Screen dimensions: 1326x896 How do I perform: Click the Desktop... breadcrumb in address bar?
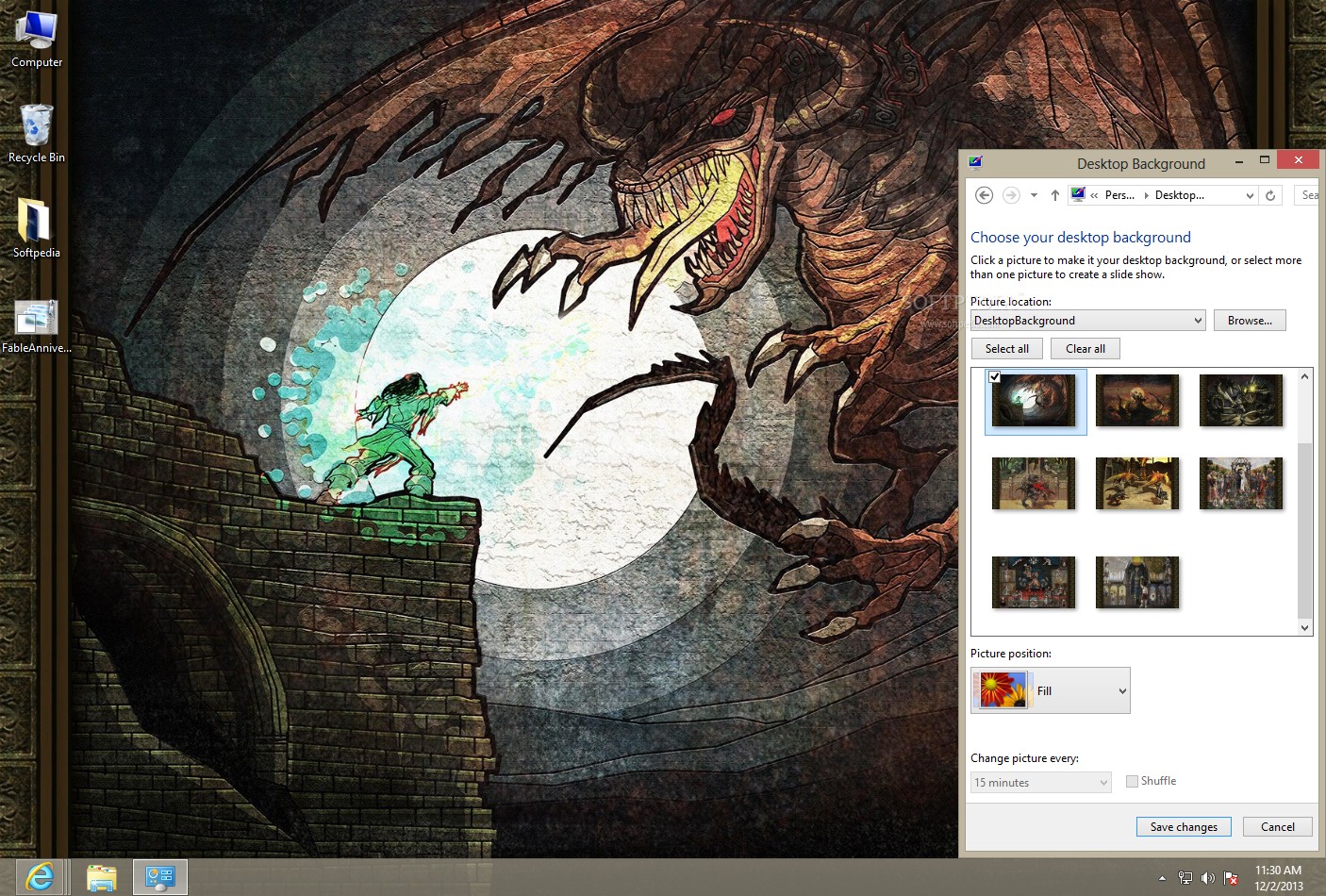point(1179,195)
